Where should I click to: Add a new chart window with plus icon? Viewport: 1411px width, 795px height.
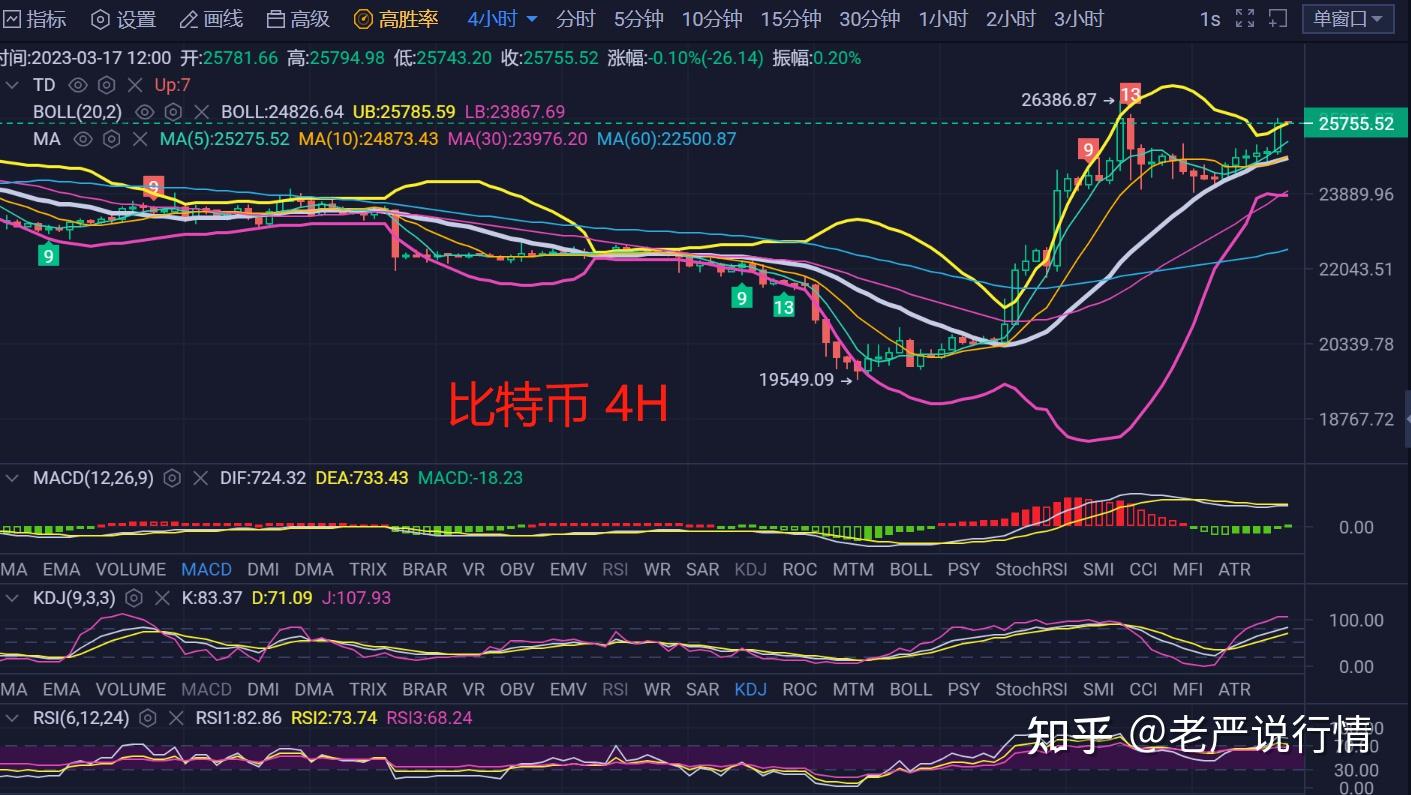tap(1277, 18)
